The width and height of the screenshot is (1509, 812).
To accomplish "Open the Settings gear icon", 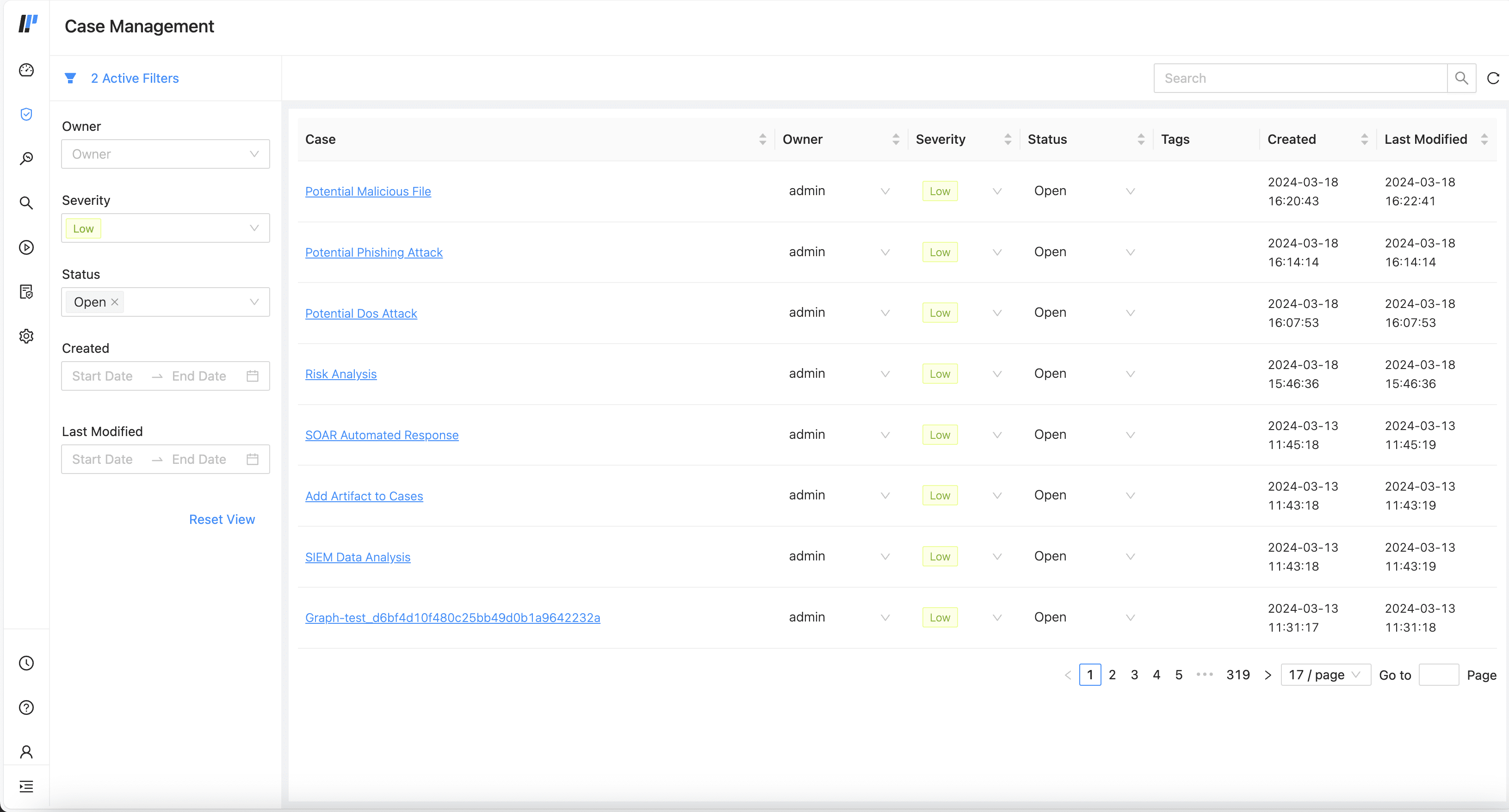I will pos(26,336).
